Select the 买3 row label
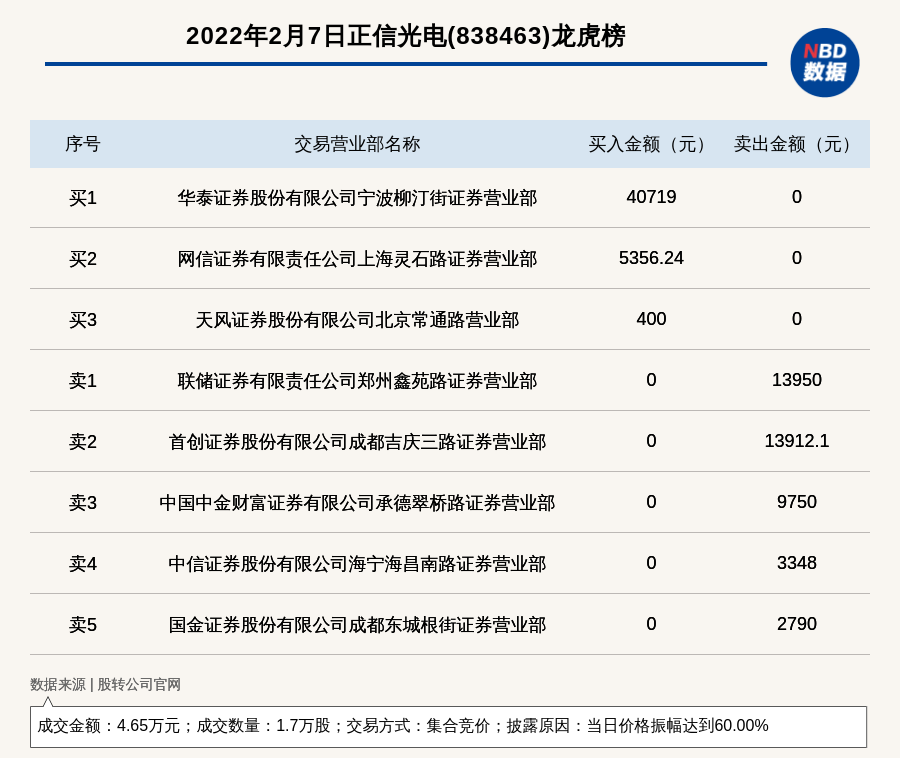Screen dimensions: 900x758 click(83, 320)
